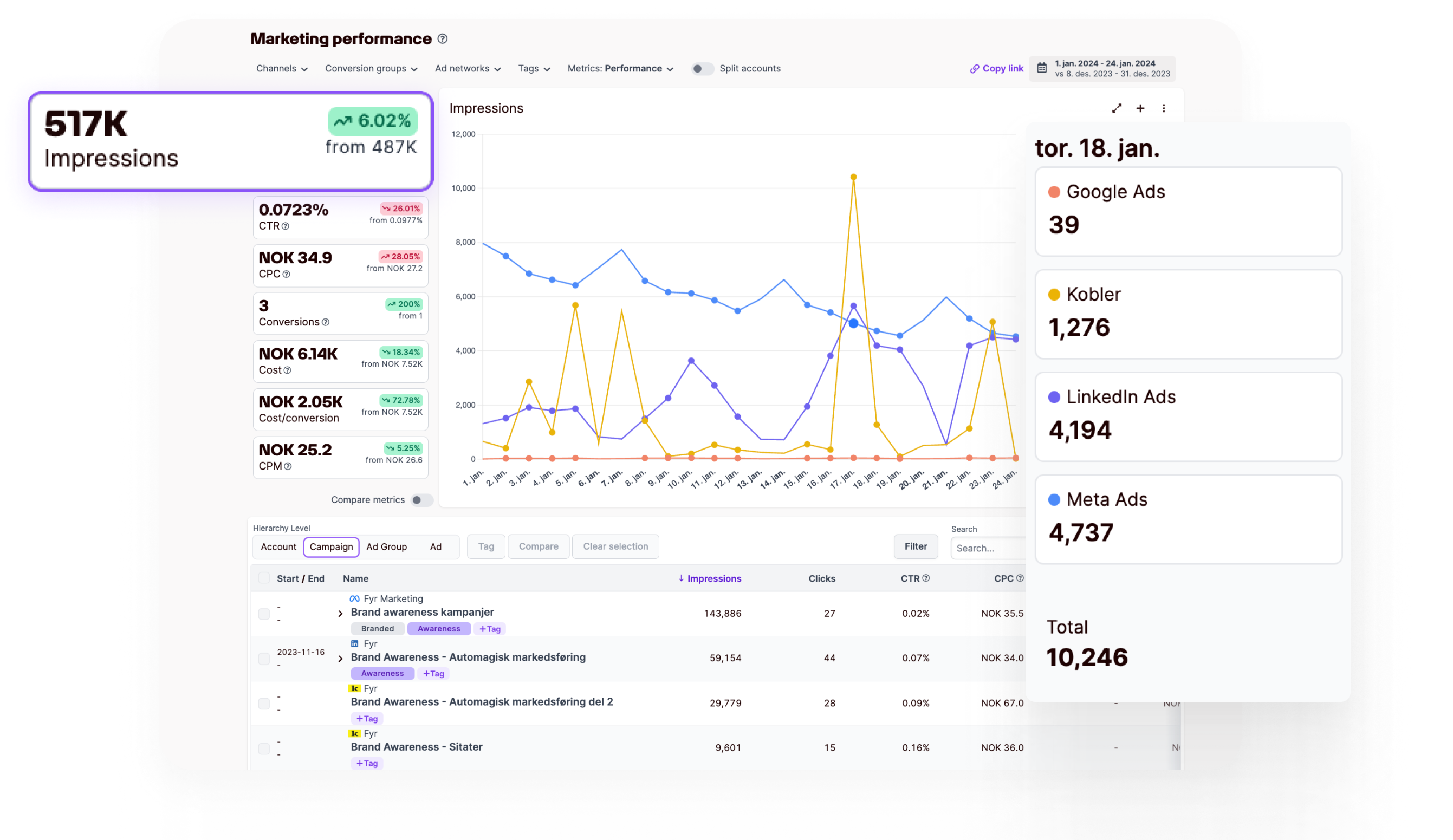Screen dimensions: 1453x840
Task: Open the Channels dropdown filter
Action: (279, 68)
